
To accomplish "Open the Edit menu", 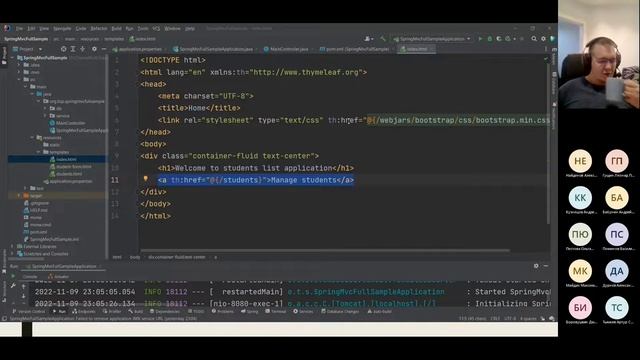I will [31, 29].
